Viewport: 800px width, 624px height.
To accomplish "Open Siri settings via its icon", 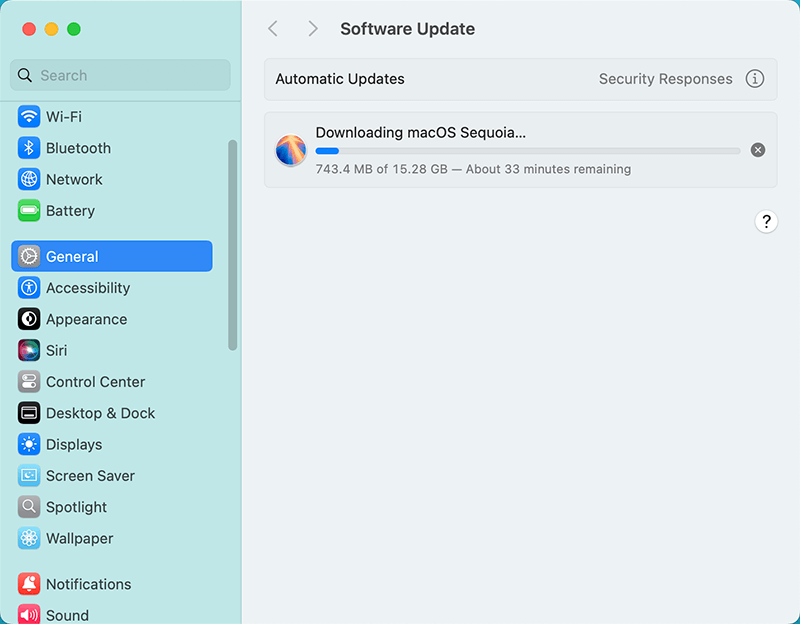I will click(x=28, y=350).
